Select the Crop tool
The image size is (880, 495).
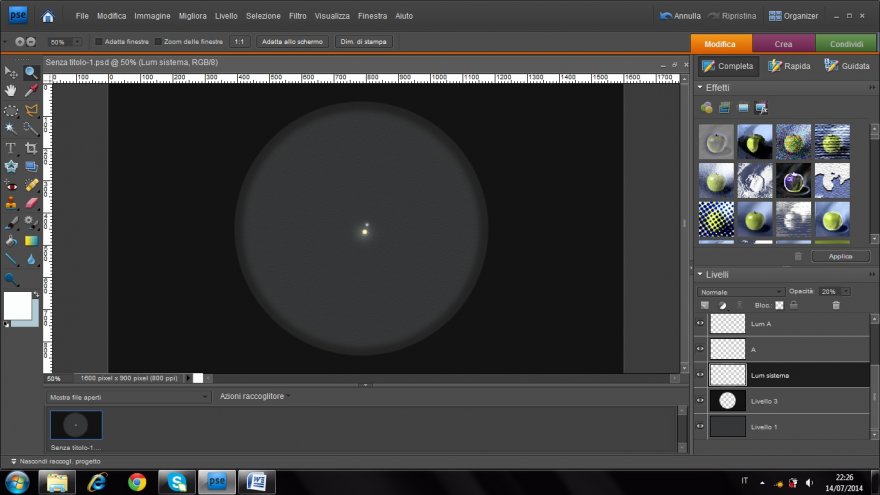[x=31, y=147]
